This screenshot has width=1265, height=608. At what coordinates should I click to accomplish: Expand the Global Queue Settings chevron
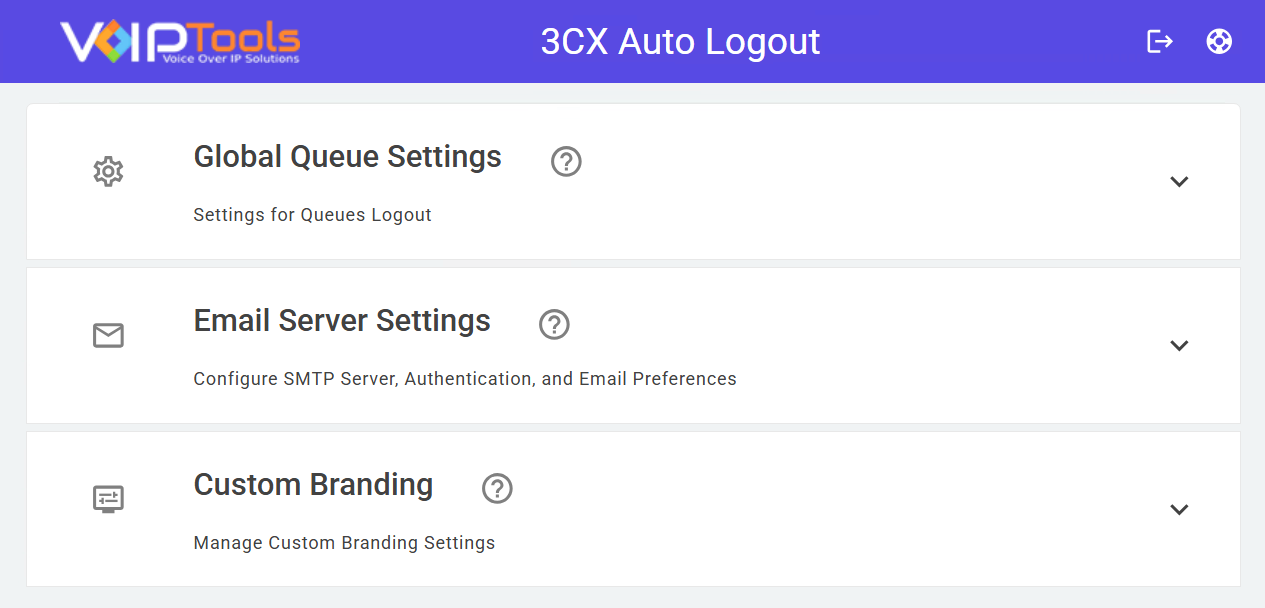(1179, 182)
